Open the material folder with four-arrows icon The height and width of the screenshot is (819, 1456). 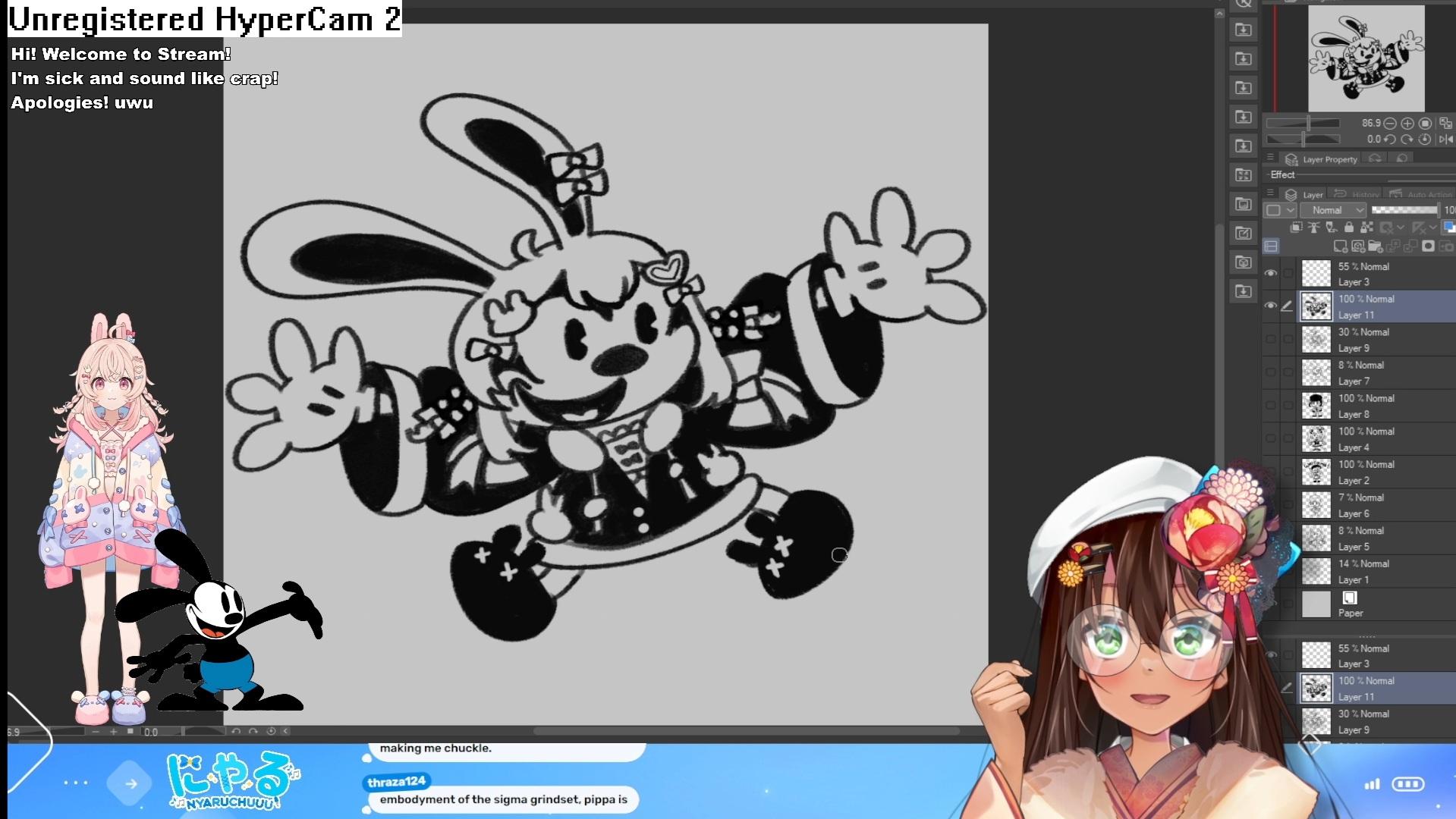click(x=1243, y=175)
